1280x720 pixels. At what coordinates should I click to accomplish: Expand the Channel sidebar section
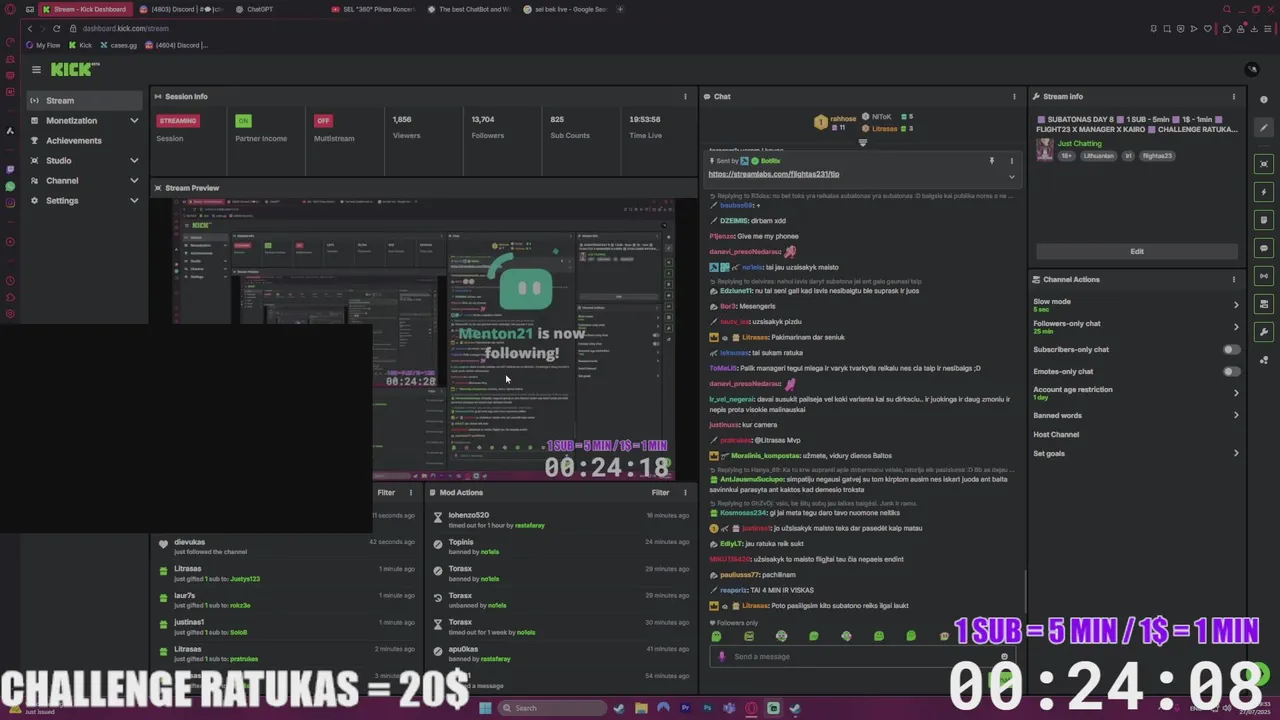pos(84,180)
